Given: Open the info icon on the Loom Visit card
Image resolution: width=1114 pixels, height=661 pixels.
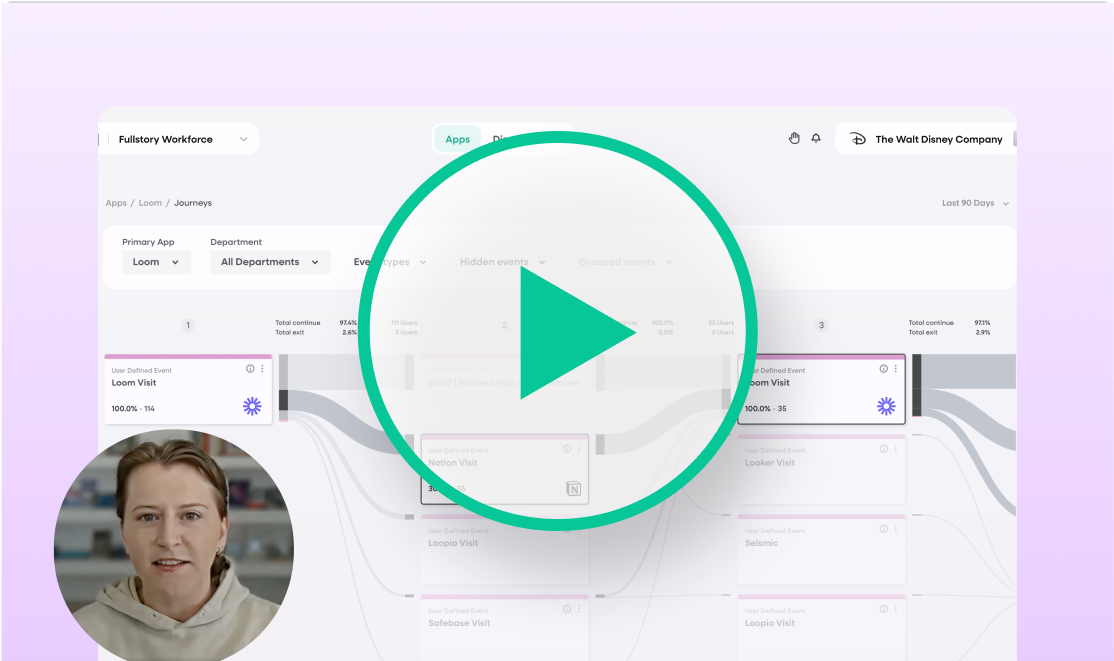Looking at the screenshot, I should click(x=250, y=368).
